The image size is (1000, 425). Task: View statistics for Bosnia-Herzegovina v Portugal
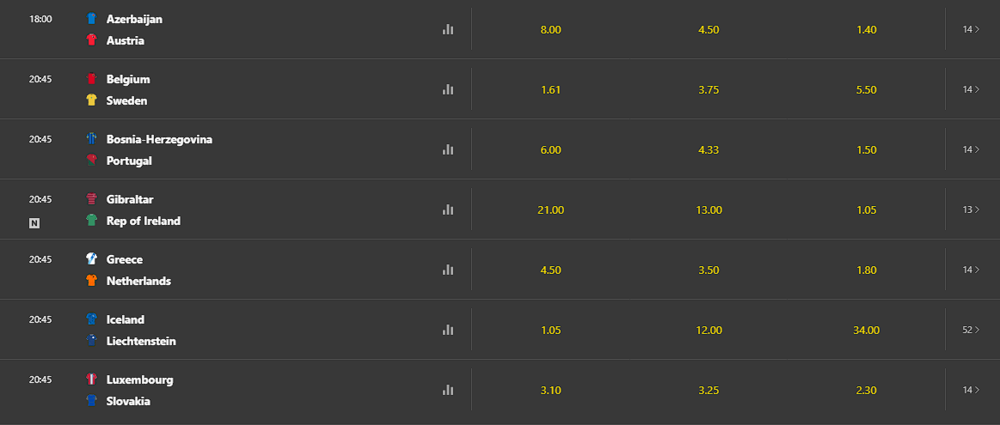[448, 150]
